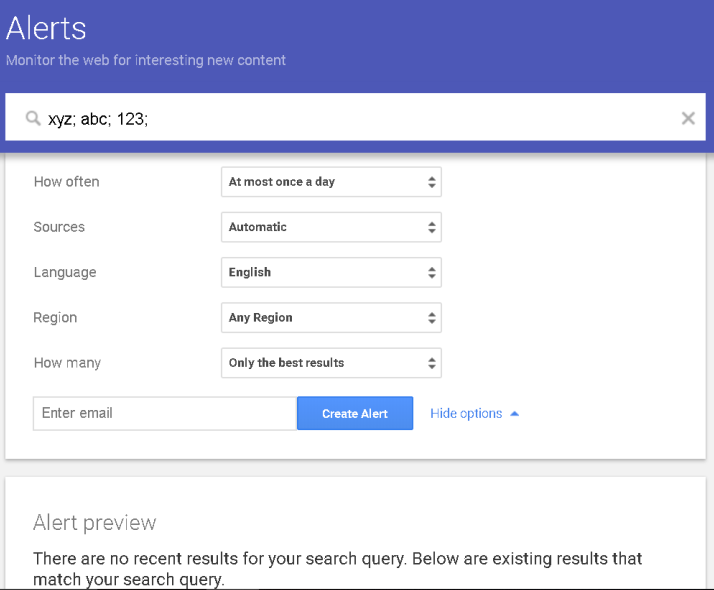This screenshot has width=714, height=590.
Task: Click the Create Alert button
Action: 355,413
